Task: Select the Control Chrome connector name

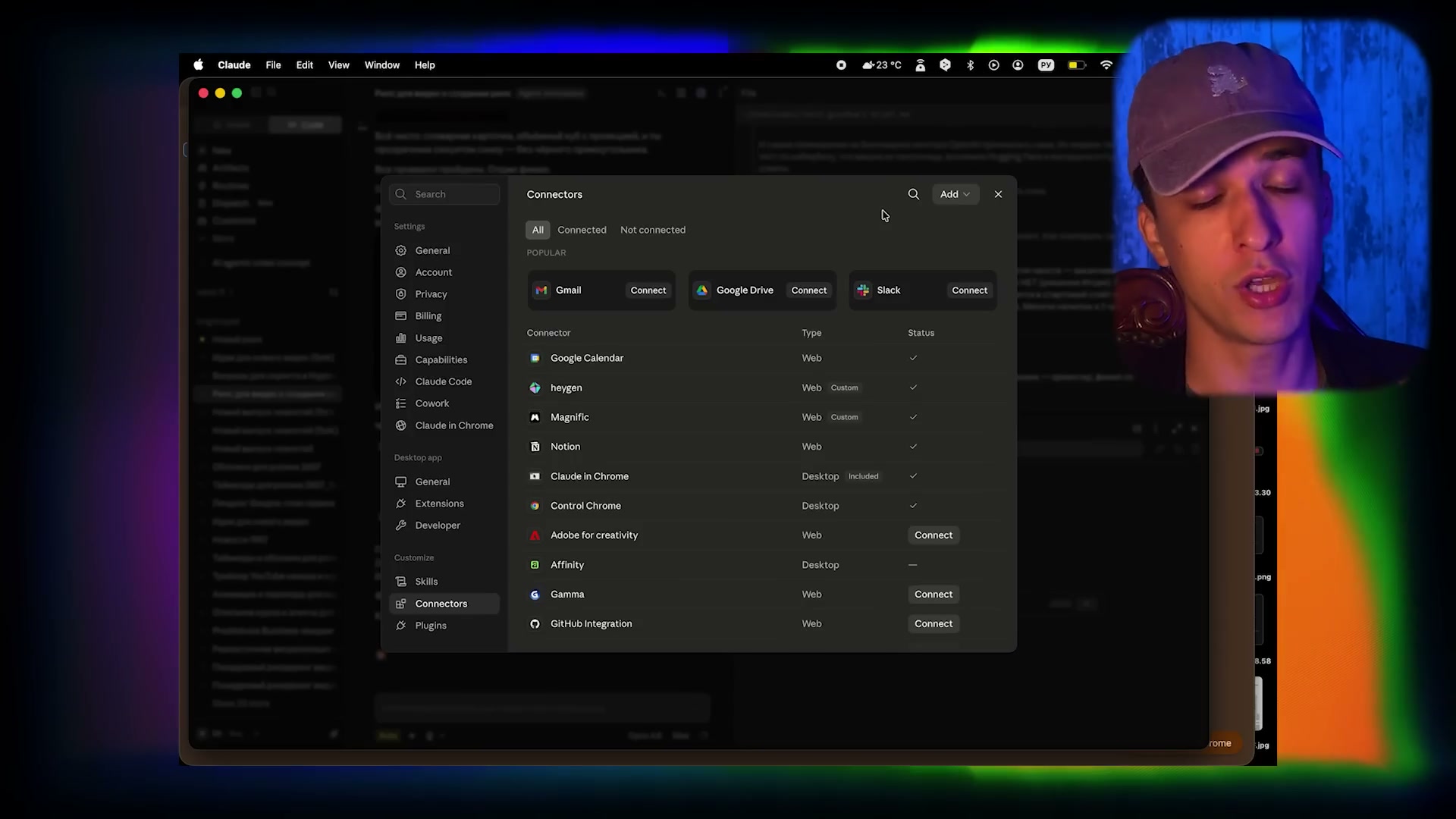Action: tap(585, 506)
